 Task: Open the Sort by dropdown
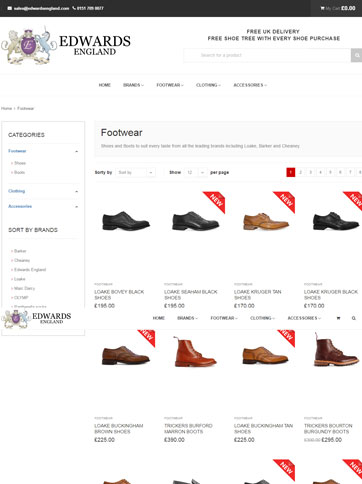[x=135, y=172]
